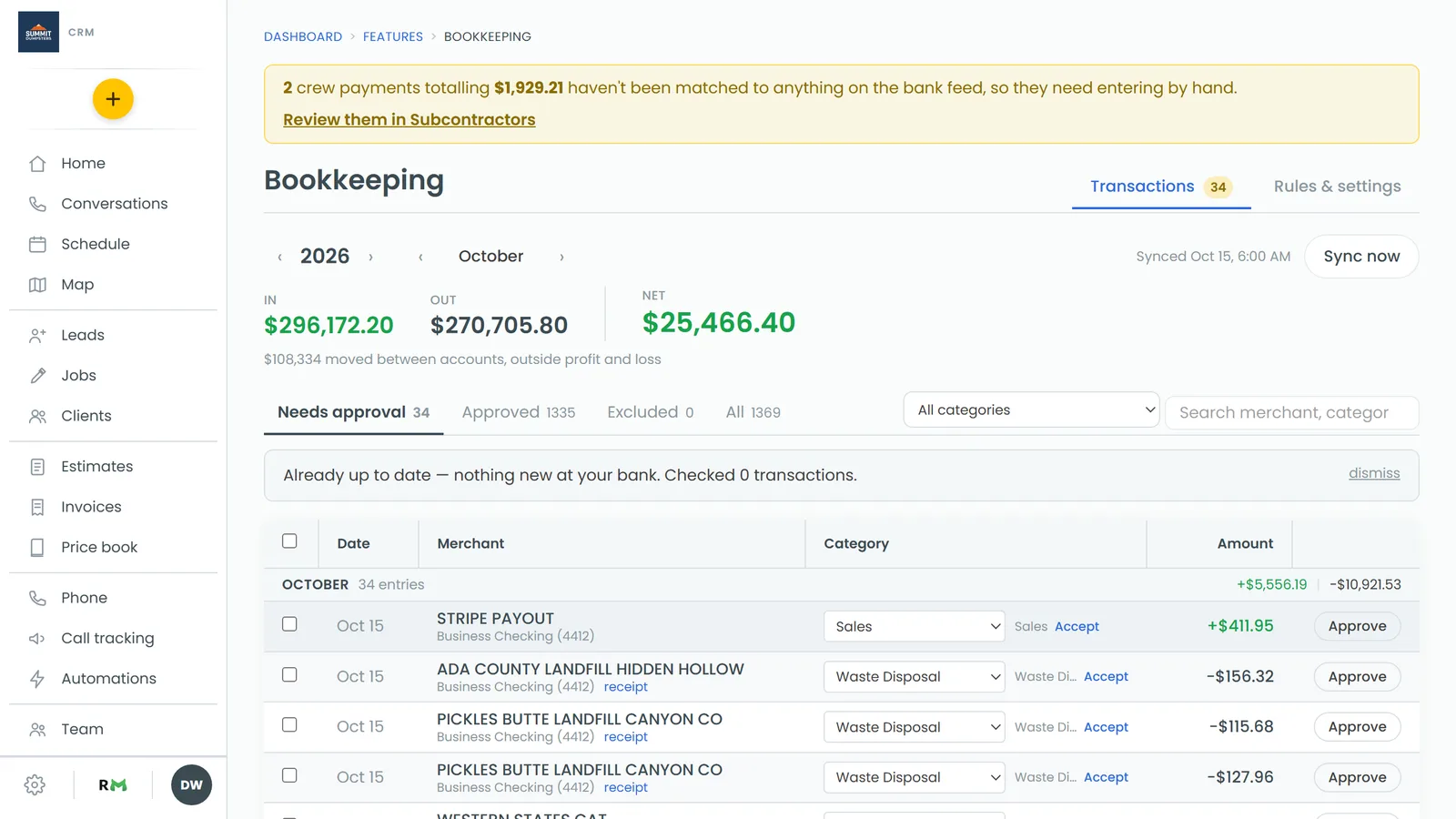Open receipt link for ADA COUNTY LANDFILL
The image size is (1456, 819).
point(626,687)
